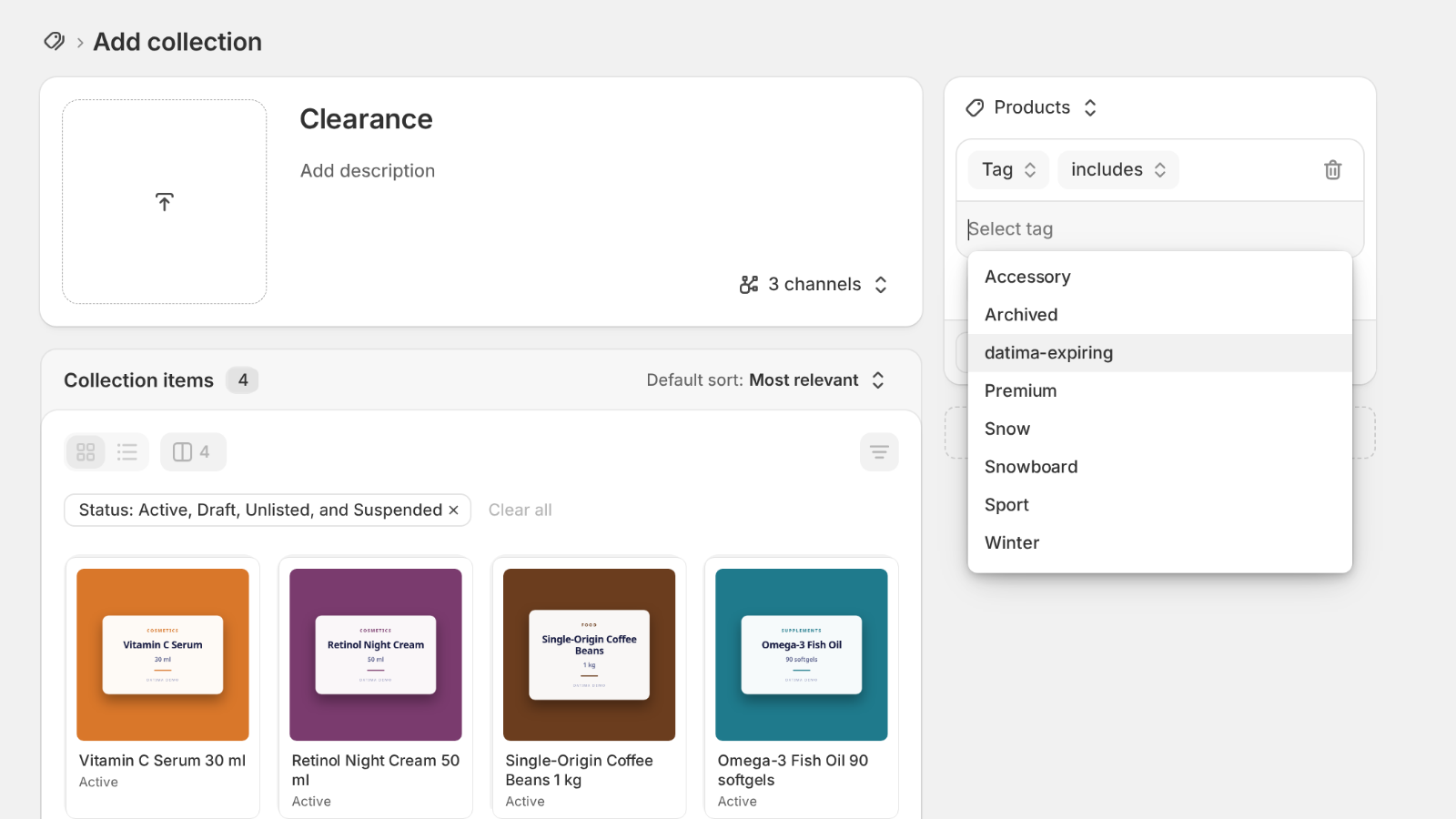Remove the Status filter chip
Image resolution: width=1456 pixels, height=819 pixels.
[453, 511]
